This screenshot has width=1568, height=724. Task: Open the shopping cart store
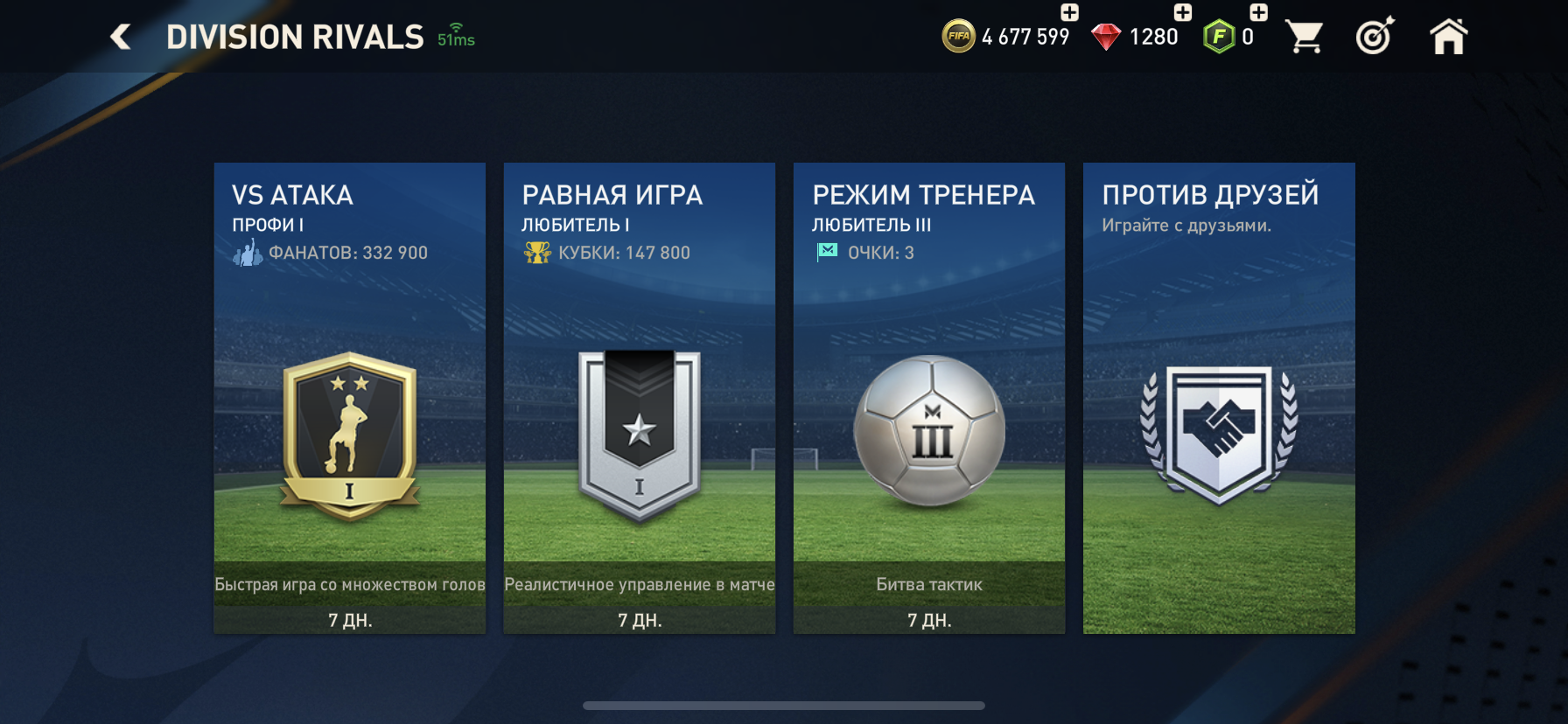1304,37
